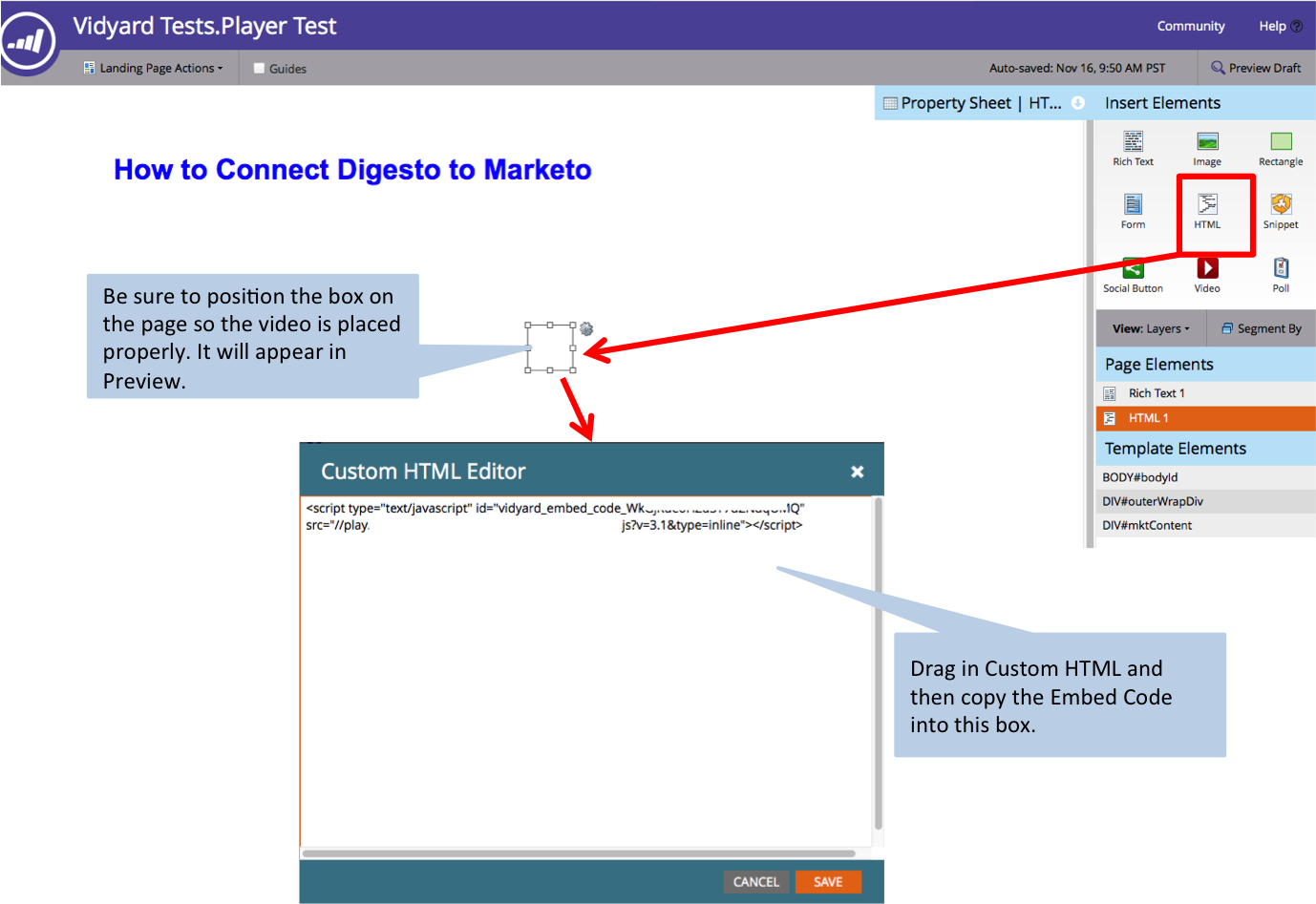The width and height of the screenshot is (1316, 904).
Task: Click the gear icon next to HTML box
Action: (x=586, y=329)
